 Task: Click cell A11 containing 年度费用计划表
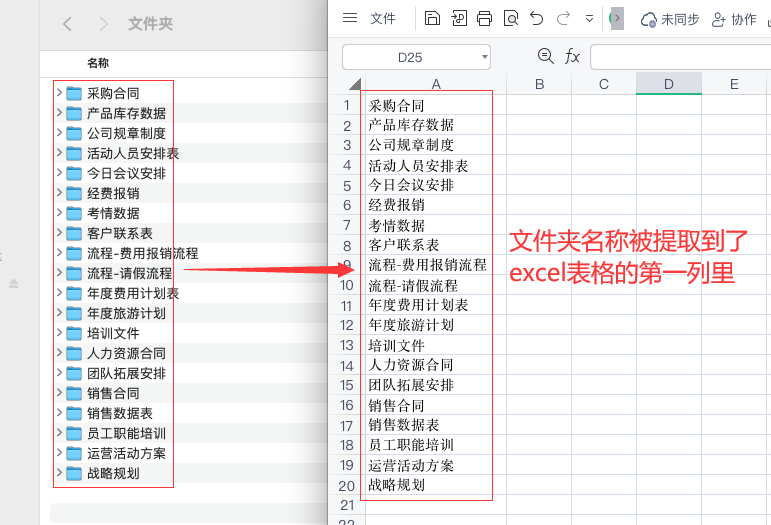point(436,305)
